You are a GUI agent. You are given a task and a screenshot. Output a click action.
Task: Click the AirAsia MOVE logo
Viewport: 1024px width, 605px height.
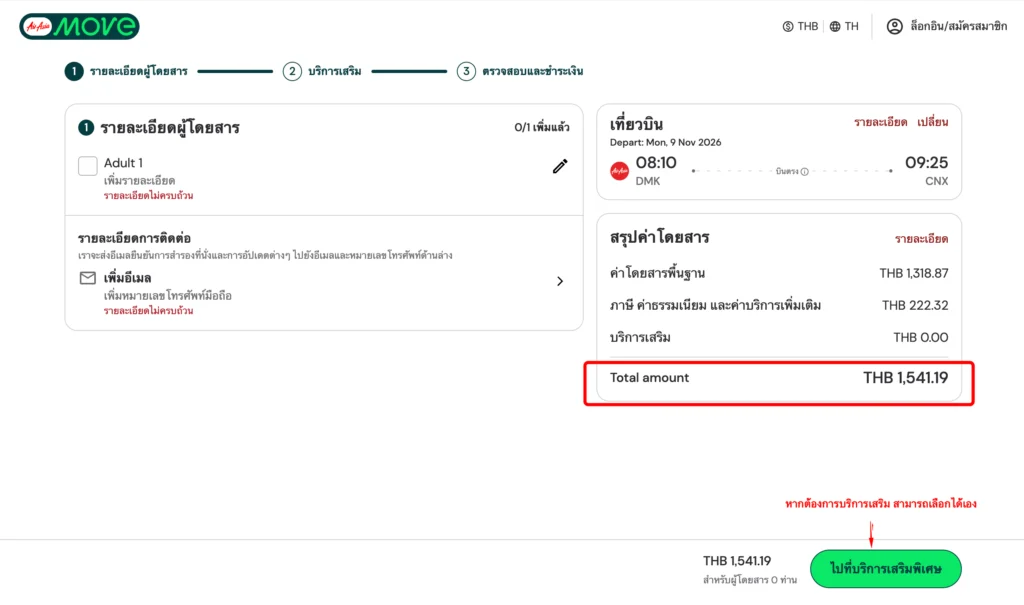point(79,26)
